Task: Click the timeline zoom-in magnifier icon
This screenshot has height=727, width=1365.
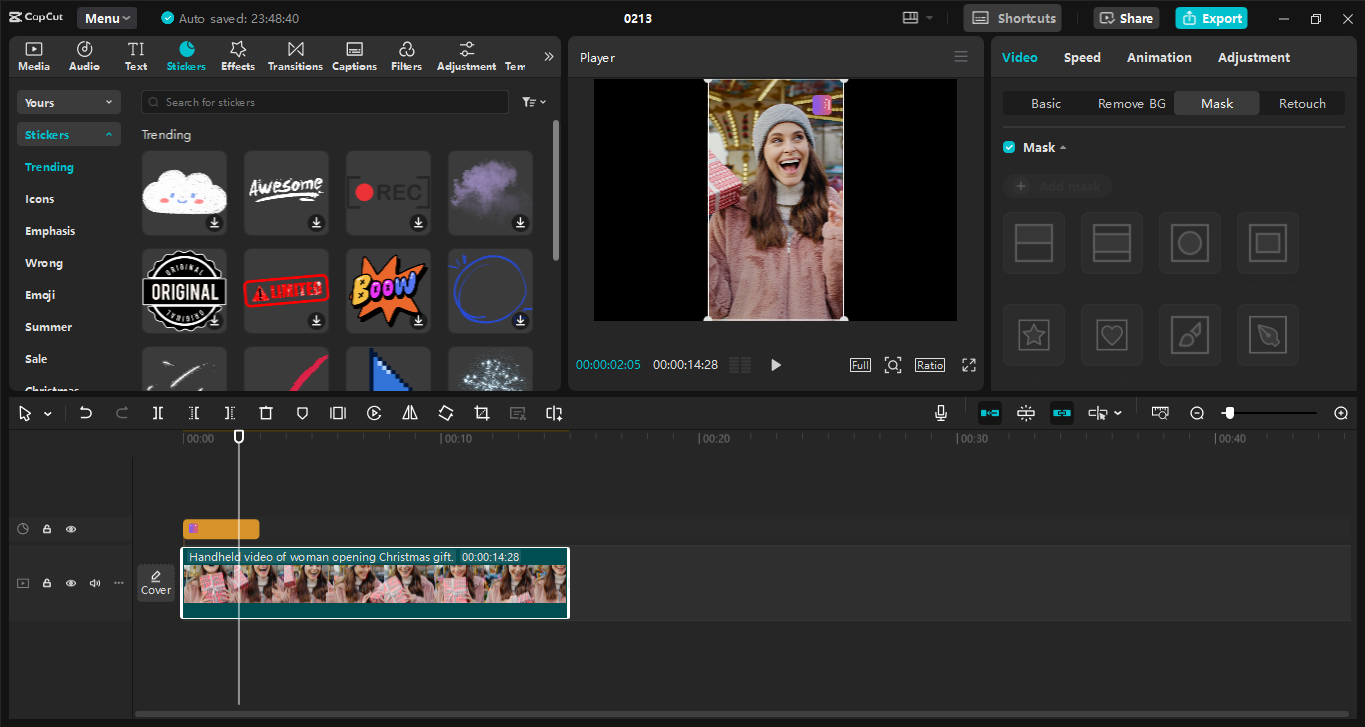Action: (1341, 412)
